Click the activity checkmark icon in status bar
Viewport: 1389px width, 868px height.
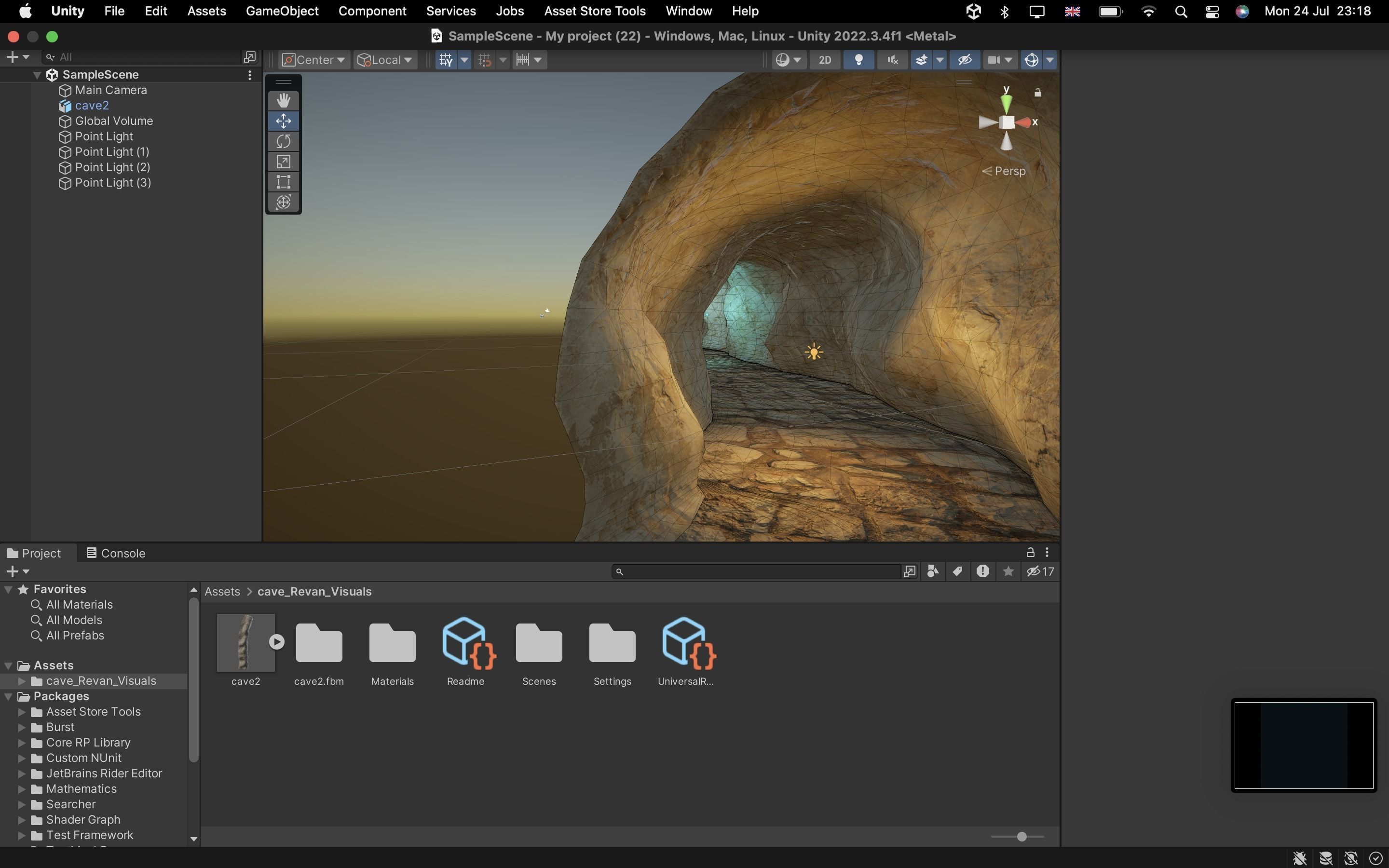point(1375,858)
